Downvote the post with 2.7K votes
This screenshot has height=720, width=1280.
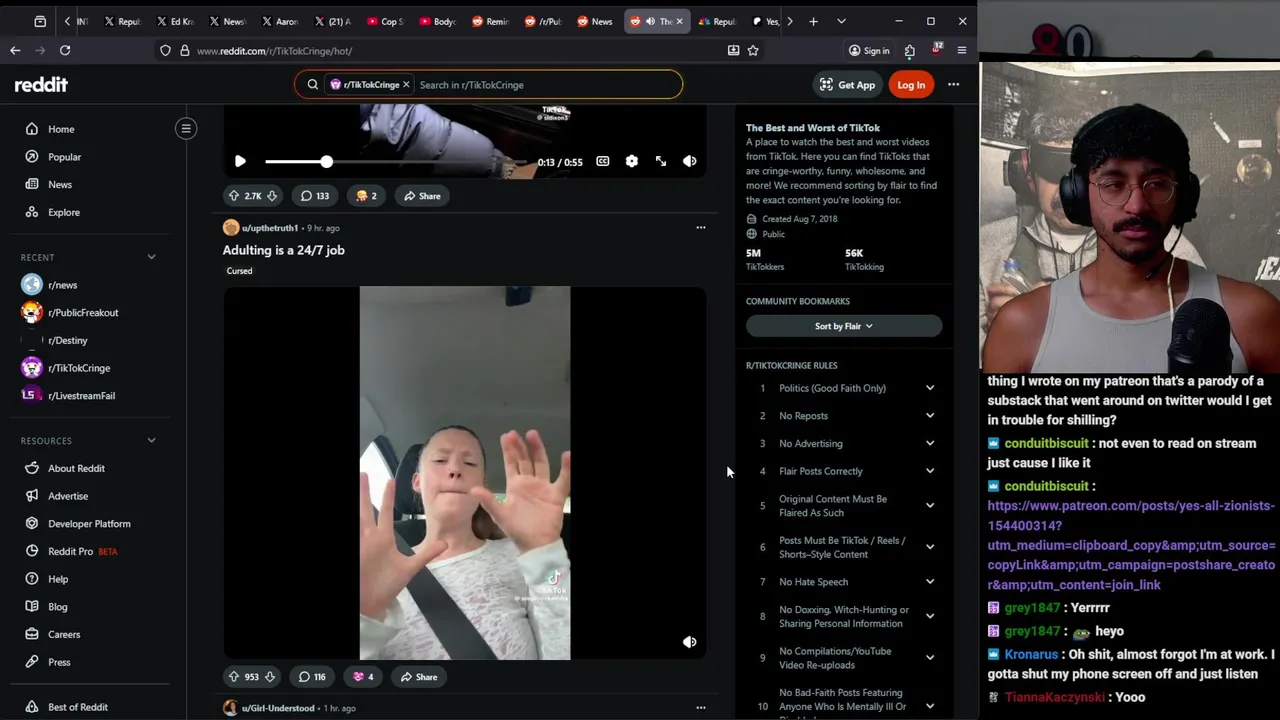tap(272, 196)
